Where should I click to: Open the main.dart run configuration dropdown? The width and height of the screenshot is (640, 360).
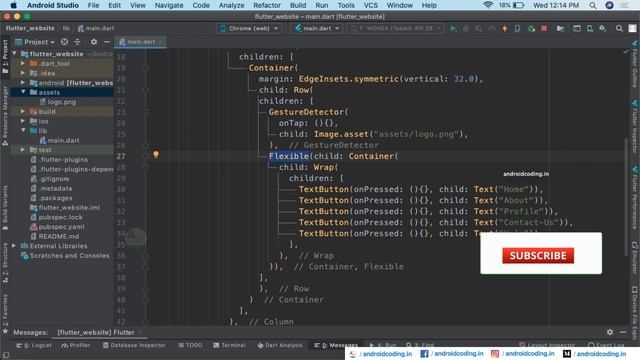point(317,29)
